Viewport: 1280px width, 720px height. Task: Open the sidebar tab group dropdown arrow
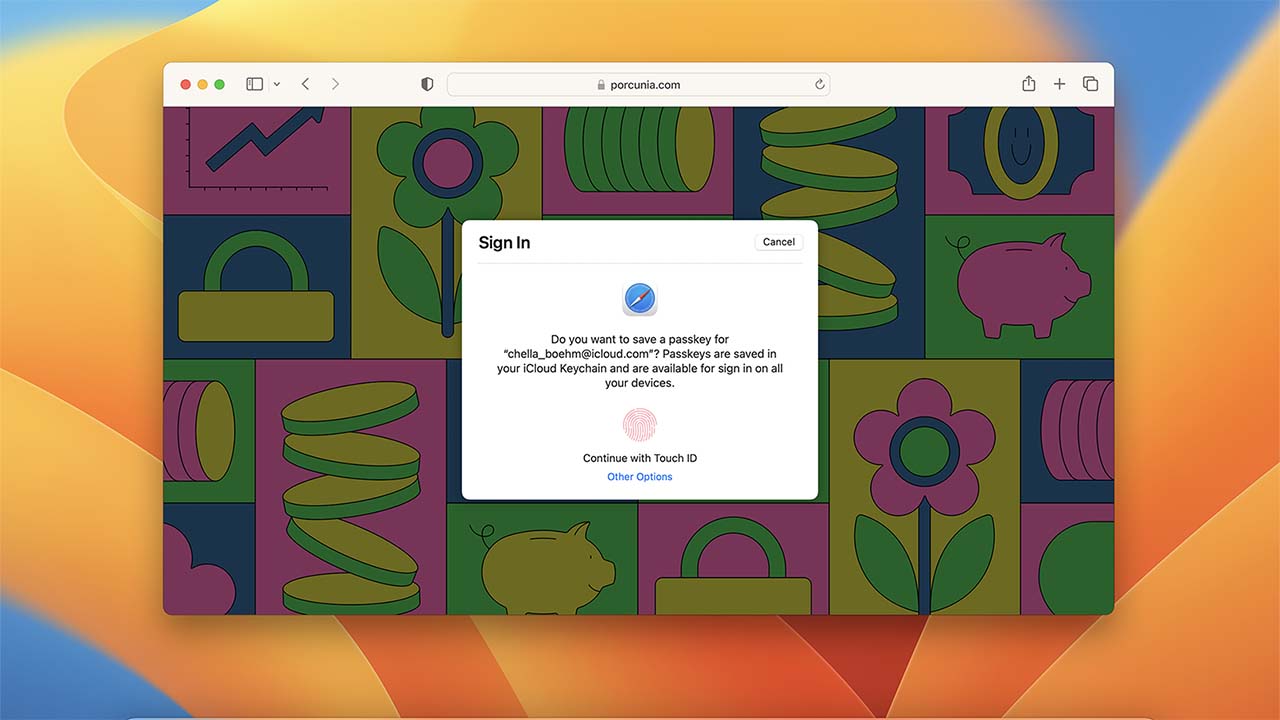277,85
